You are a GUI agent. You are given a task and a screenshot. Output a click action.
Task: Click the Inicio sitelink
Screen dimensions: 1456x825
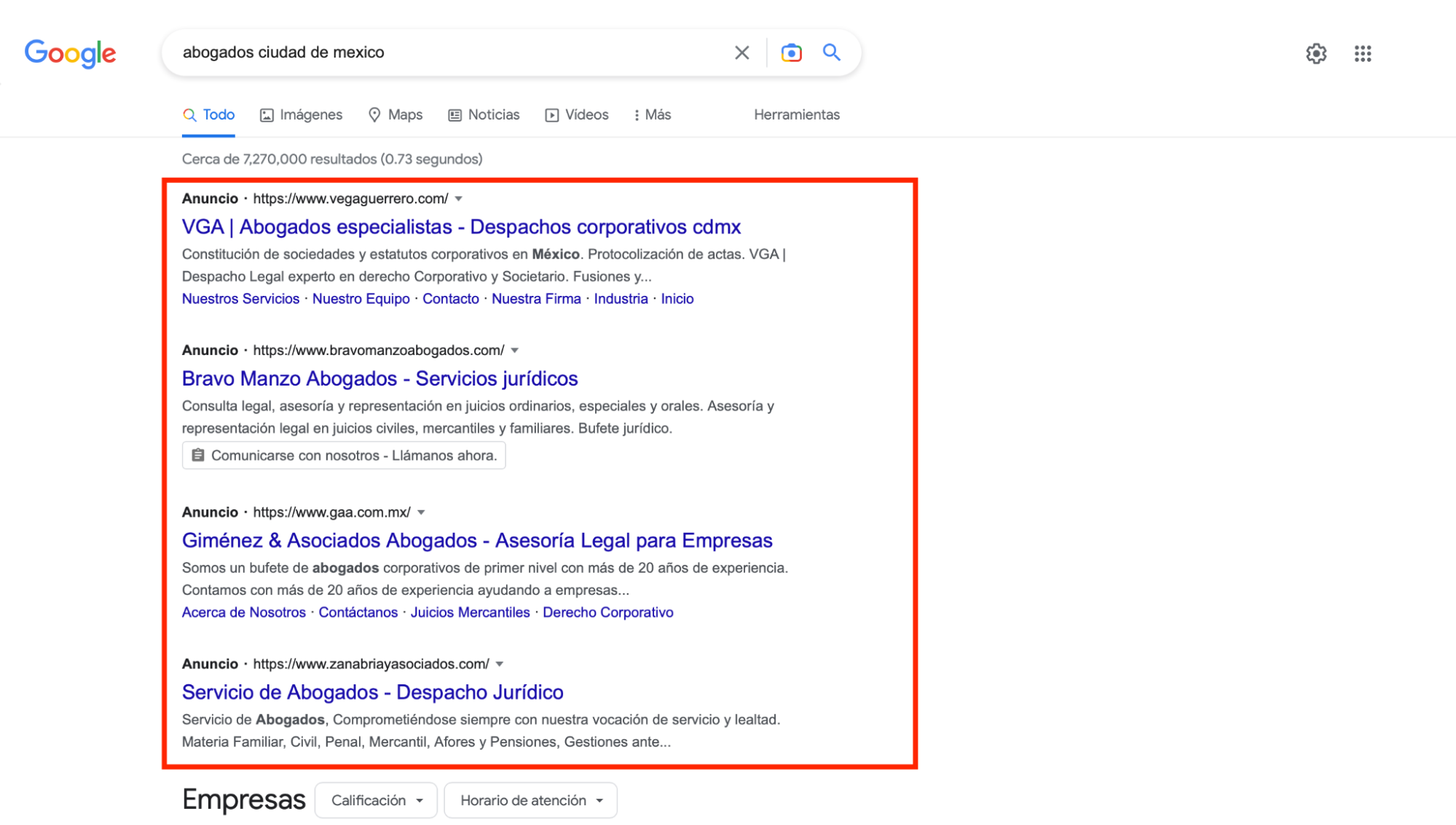(x=677, y=299)
